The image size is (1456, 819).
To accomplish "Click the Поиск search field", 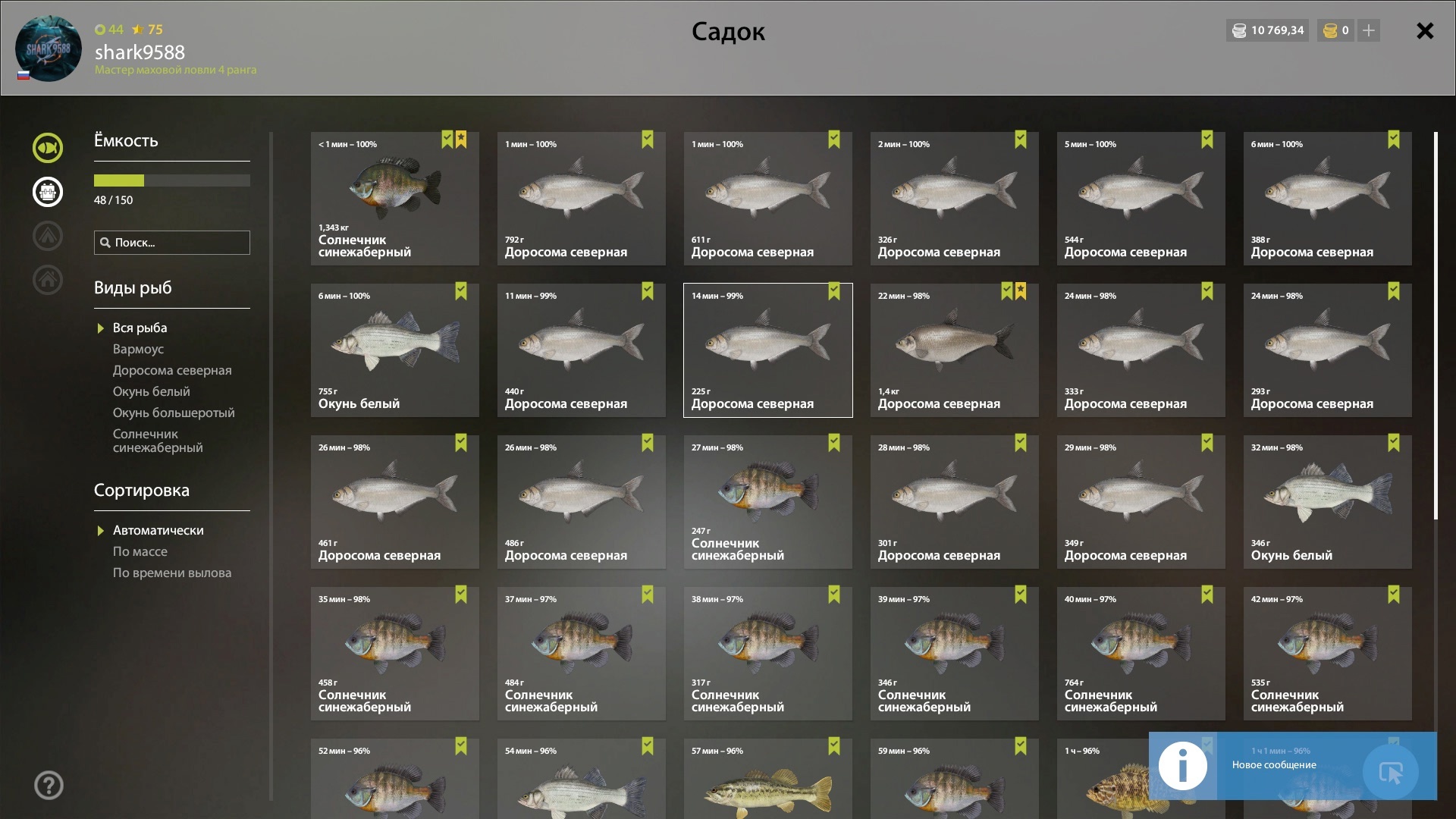I will pos(172,243).
